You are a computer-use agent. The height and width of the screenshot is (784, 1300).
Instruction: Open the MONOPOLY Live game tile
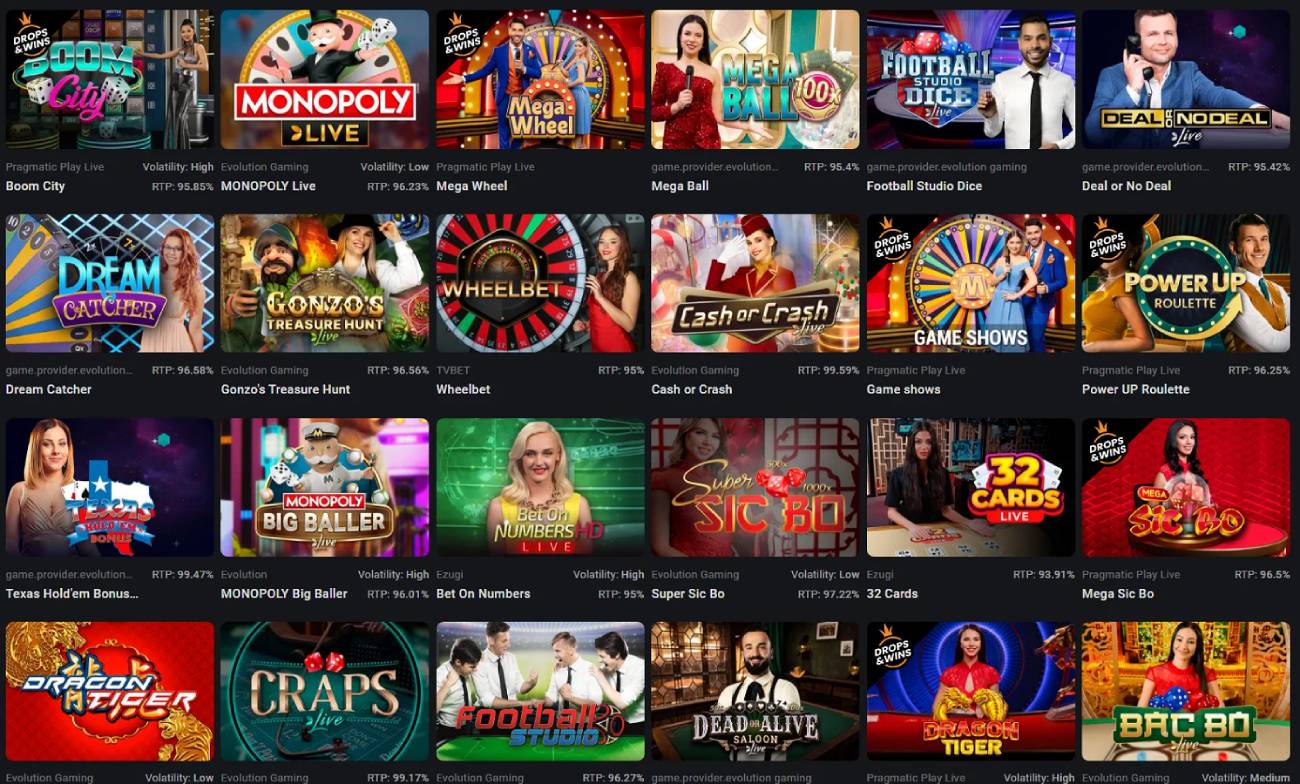[325, 79]
